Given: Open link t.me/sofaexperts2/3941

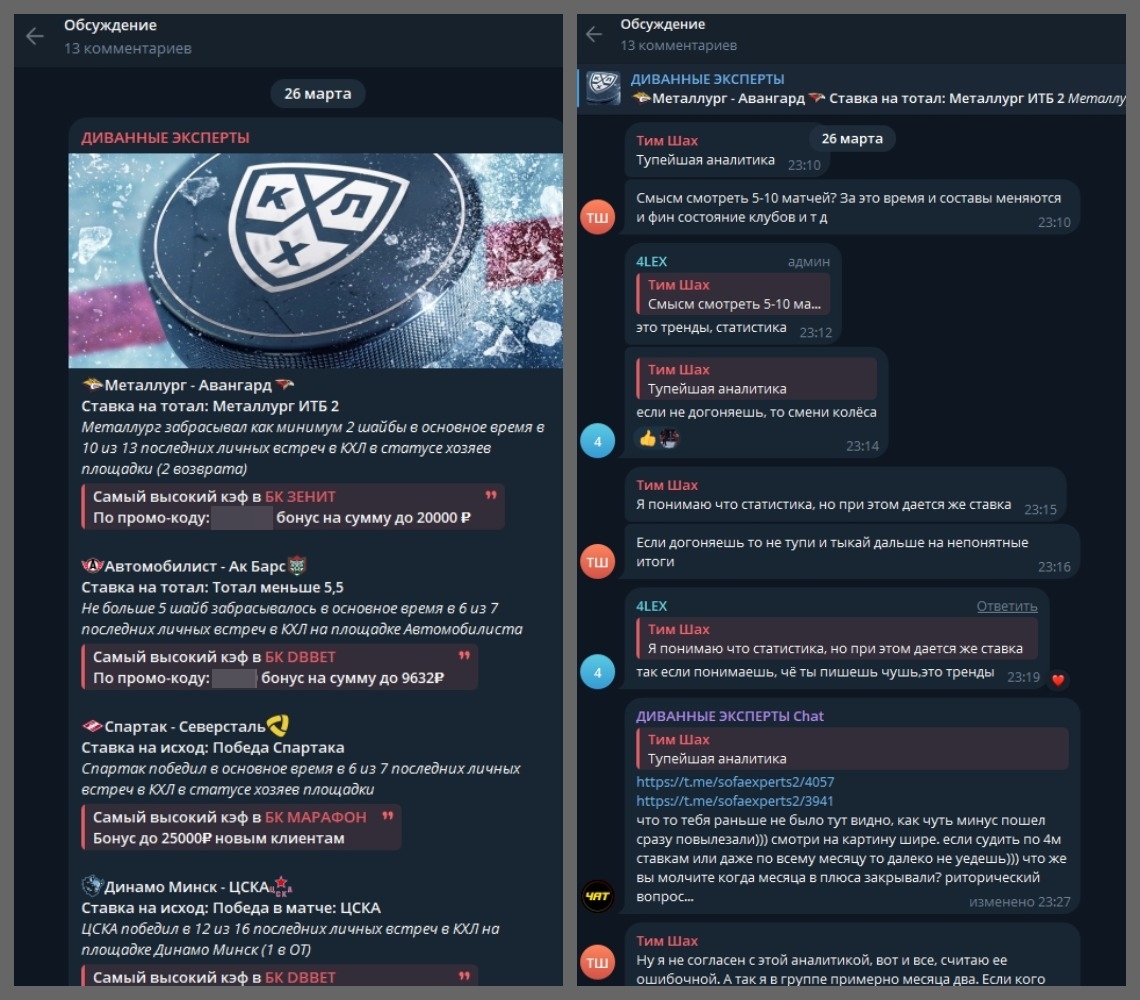Looking at the screenshot, I should click(734, 801).
